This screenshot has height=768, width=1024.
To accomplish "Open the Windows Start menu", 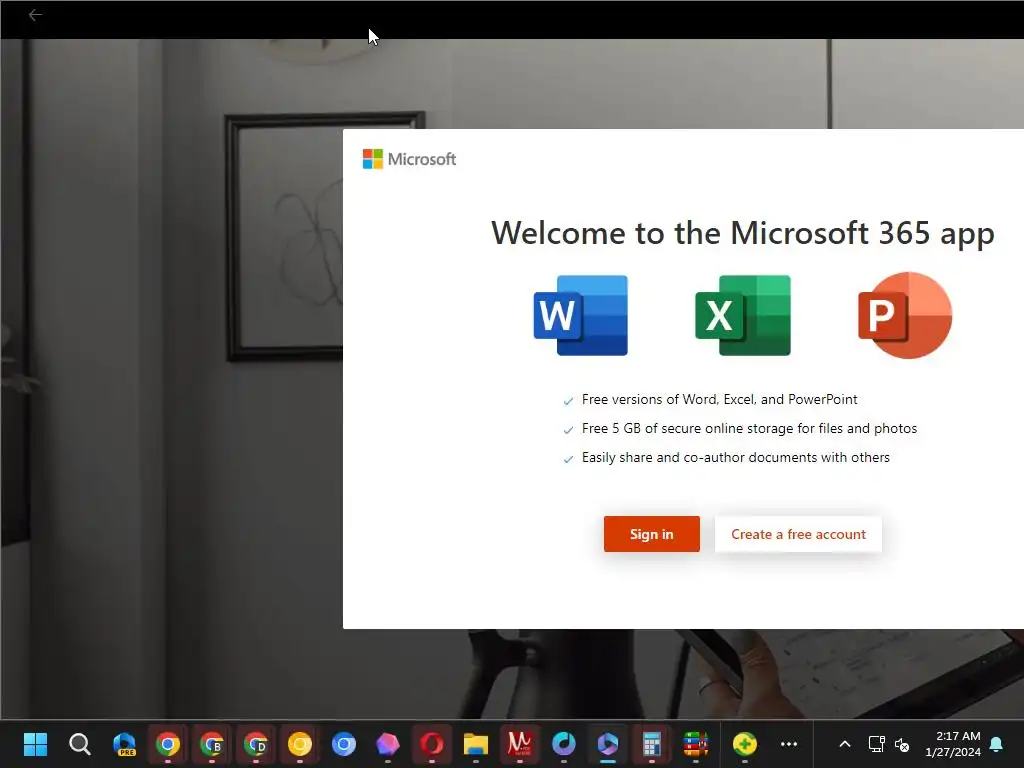I will coord(35,744).
